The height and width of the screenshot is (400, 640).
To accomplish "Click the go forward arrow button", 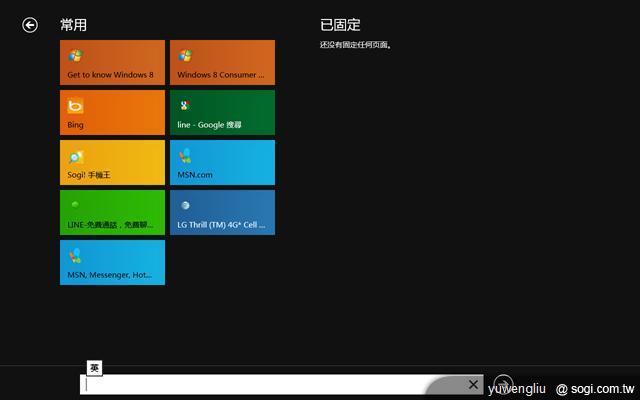I will pyautogui.click(x=503, y=384).
